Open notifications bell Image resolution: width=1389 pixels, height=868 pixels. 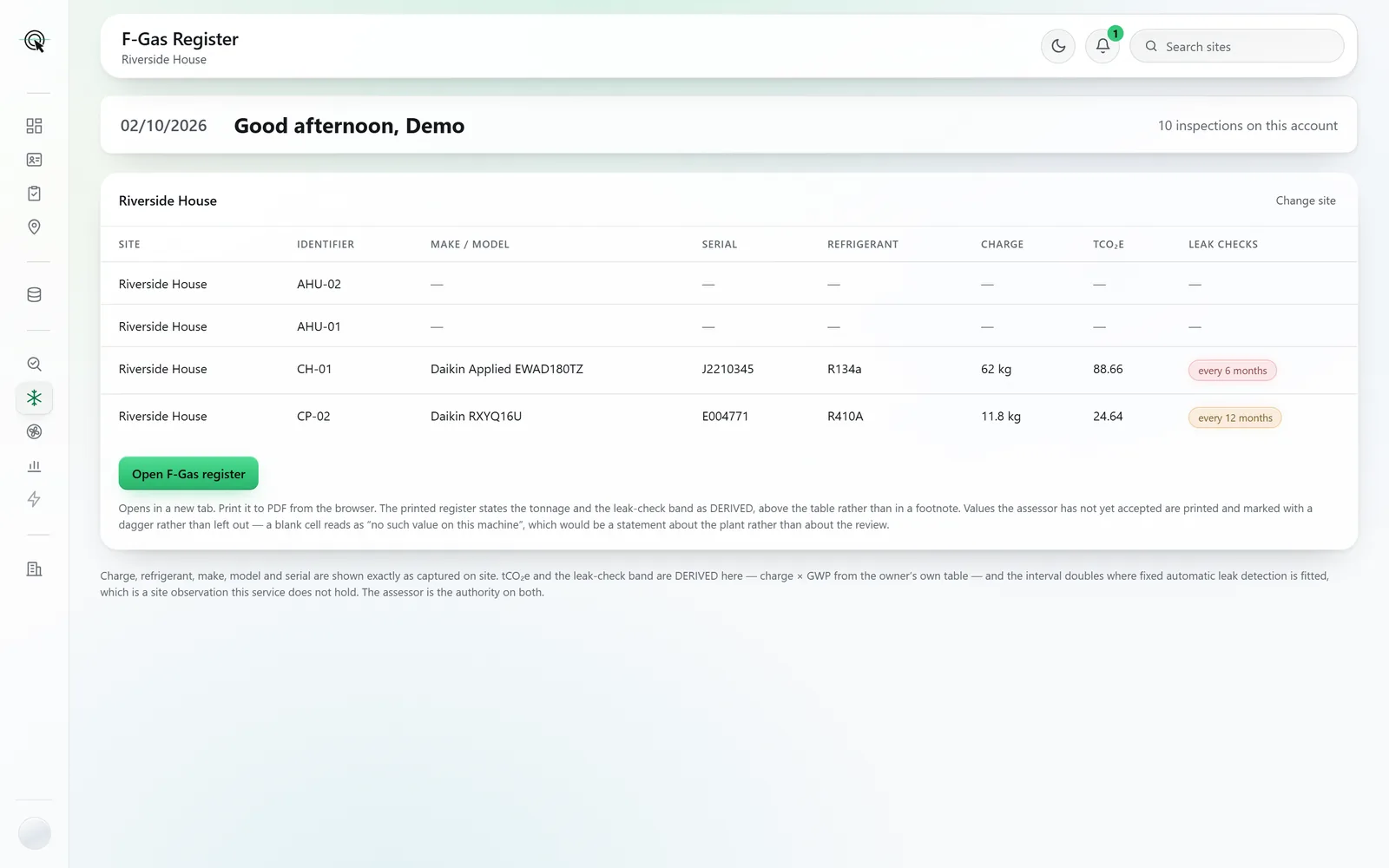tap(1103, 46)
